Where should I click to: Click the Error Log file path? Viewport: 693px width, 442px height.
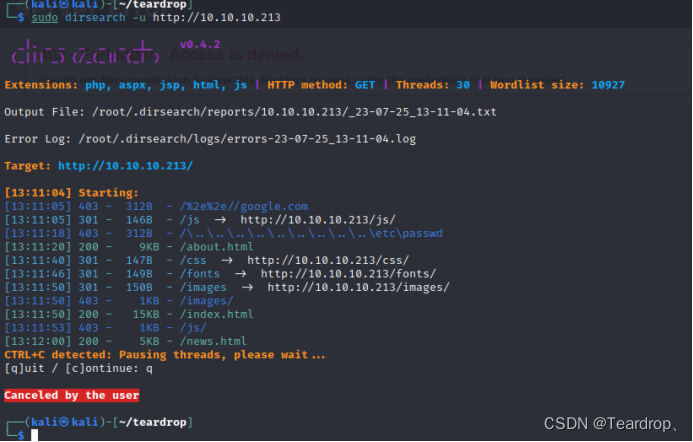[247, 139]
